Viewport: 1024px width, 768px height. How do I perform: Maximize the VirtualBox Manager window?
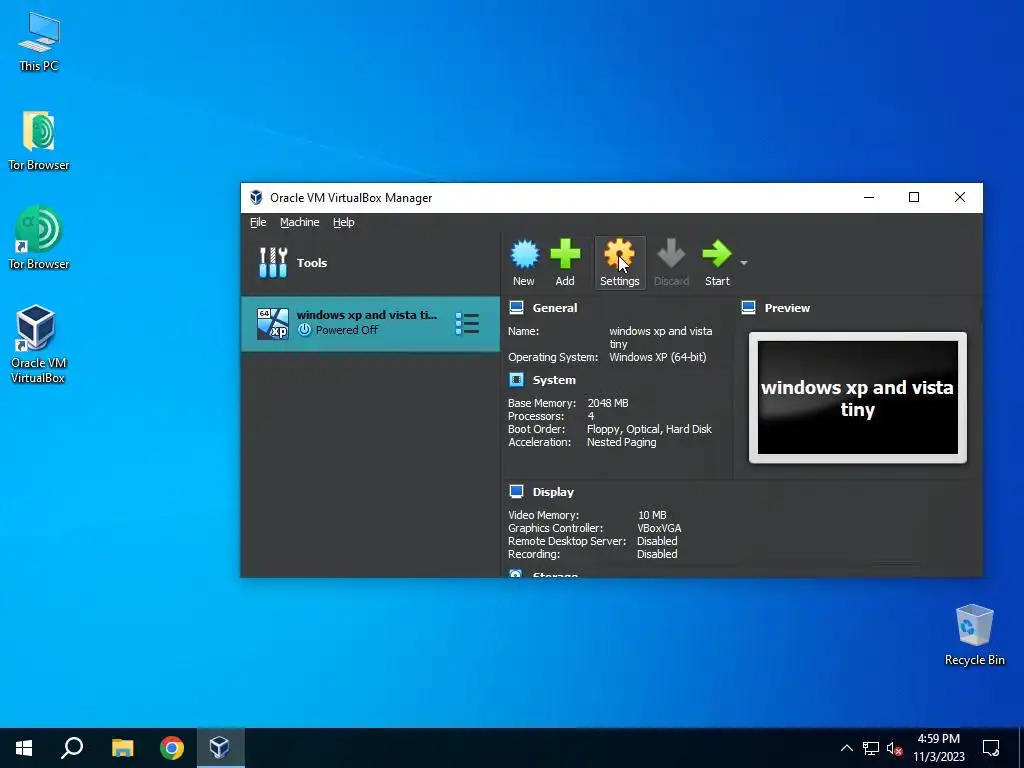pyautogui.click(x=914, y=197)
